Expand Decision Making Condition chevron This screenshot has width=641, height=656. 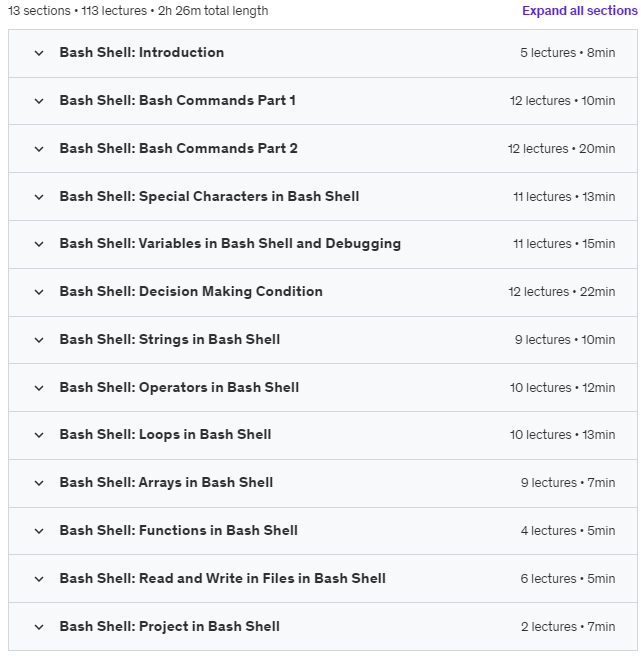click(x=39, y=292)
